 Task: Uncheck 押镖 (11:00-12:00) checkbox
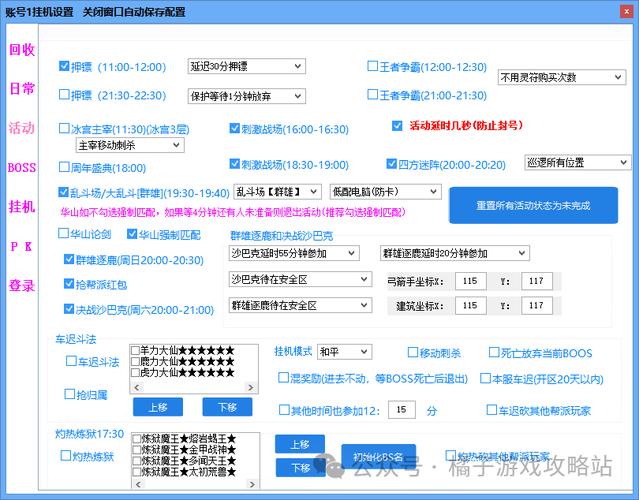point(64,67)
